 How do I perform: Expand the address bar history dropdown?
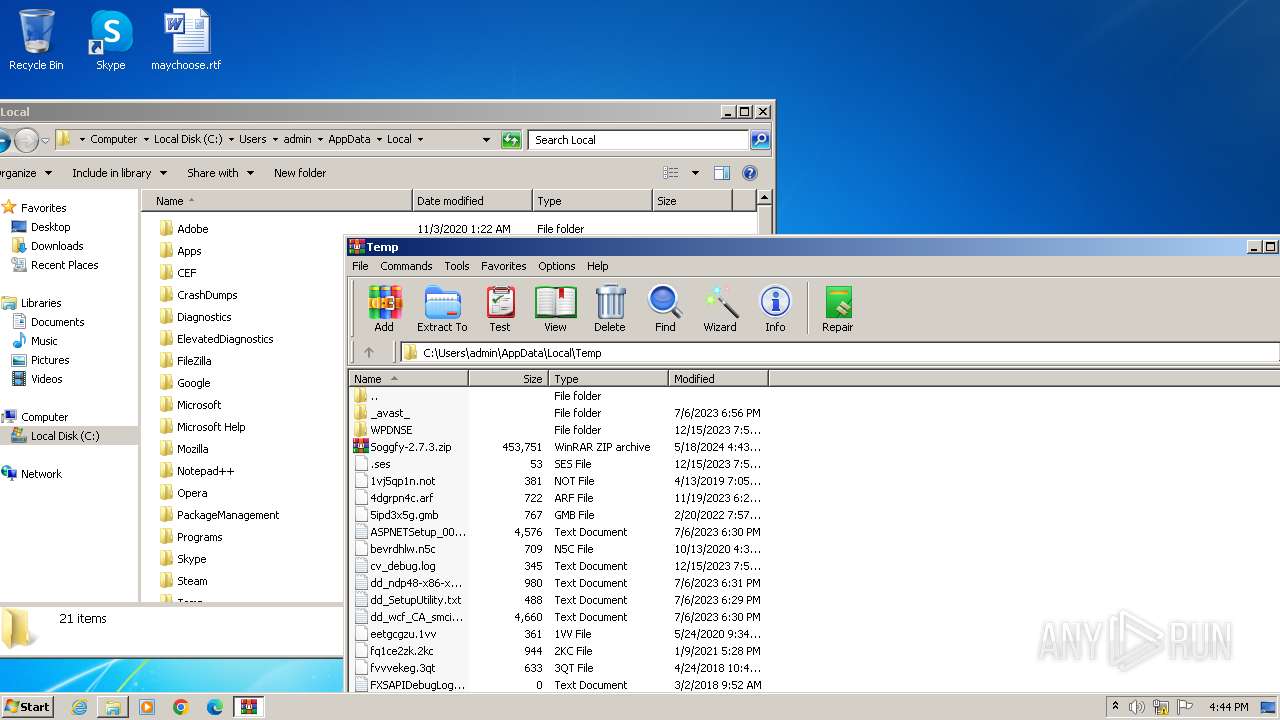click(486, 140)
